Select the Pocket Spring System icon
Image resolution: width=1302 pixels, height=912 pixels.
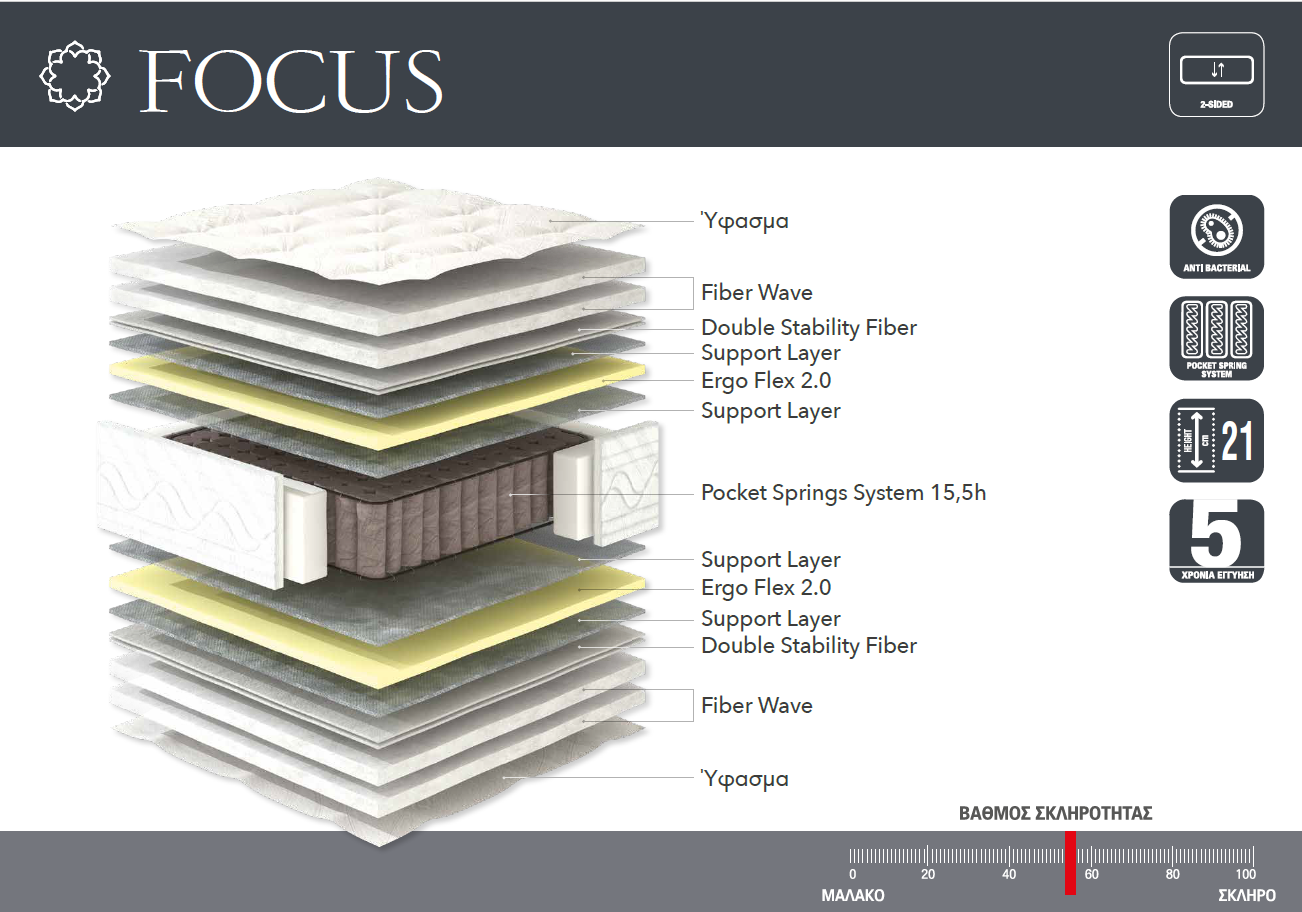[x=1216, y=339]
